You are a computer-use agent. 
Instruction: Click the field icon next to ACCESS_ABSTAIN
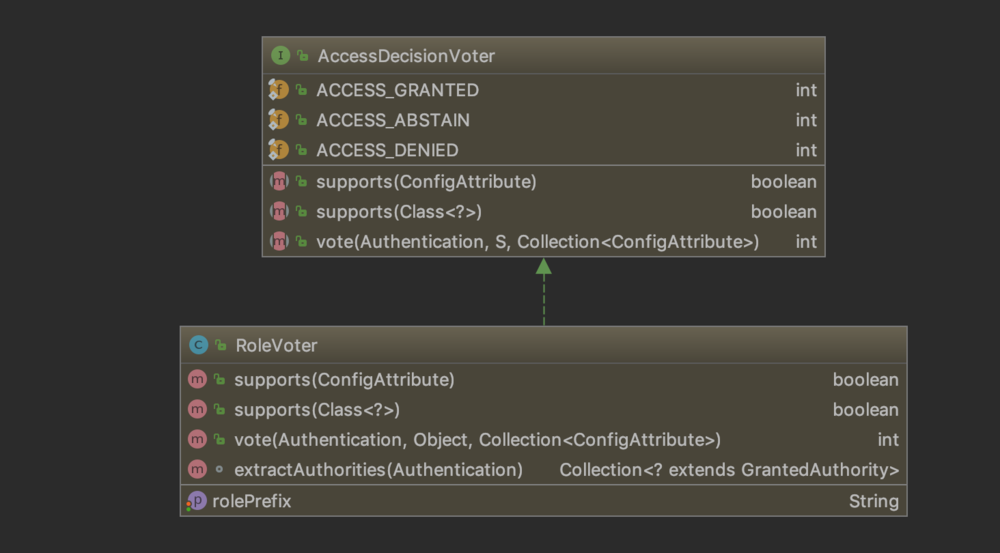pos(279,120)
